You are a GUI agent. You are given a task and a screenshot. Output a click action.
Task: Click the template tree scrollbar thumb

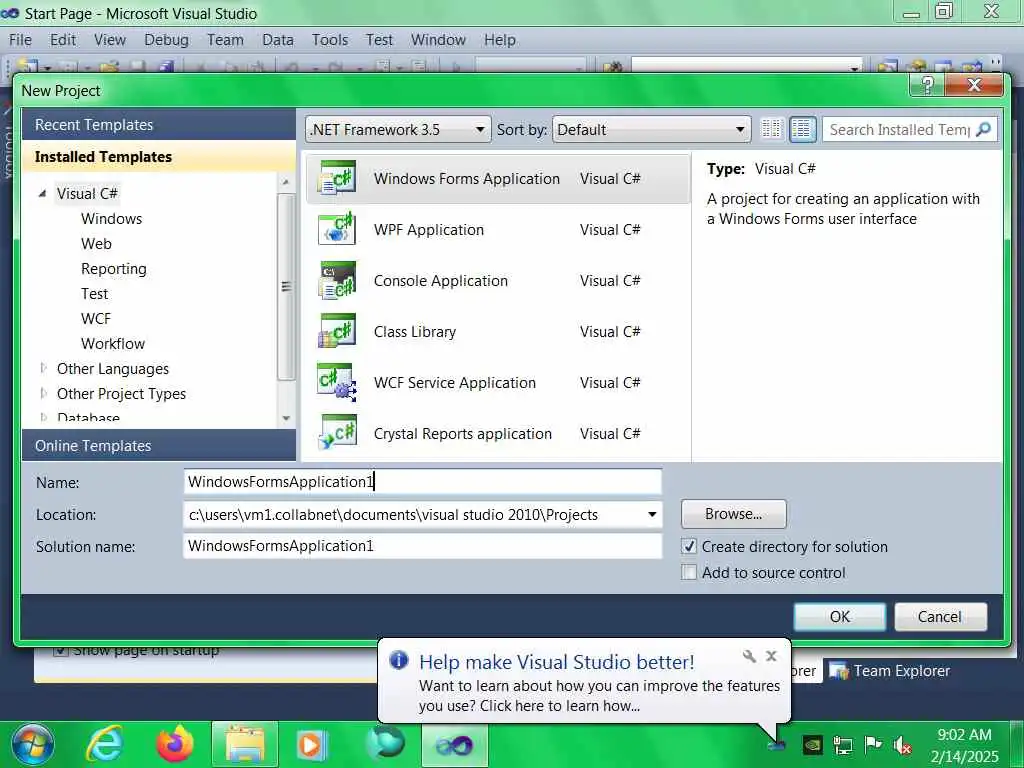coord(286,286)
